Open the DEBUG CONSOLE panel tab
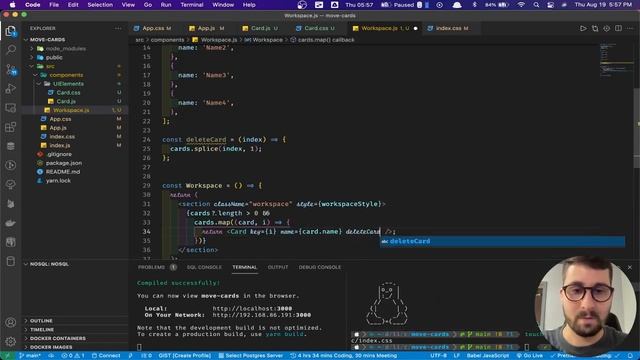 (320, 267)
